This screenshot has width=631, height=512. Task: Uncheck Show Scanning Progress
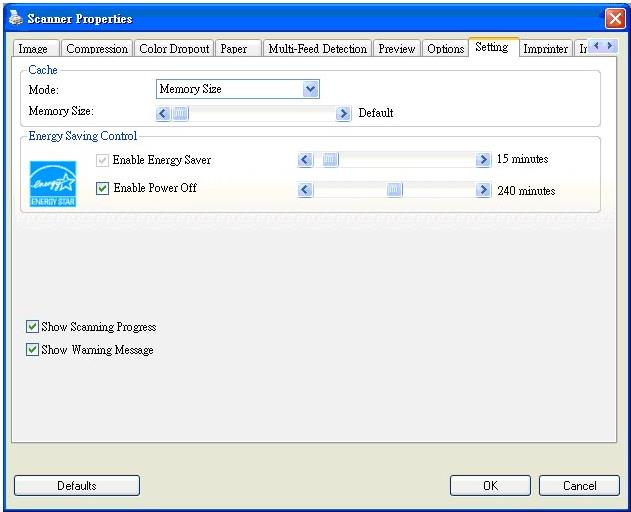pyautogui.click(x=32, y=326)
